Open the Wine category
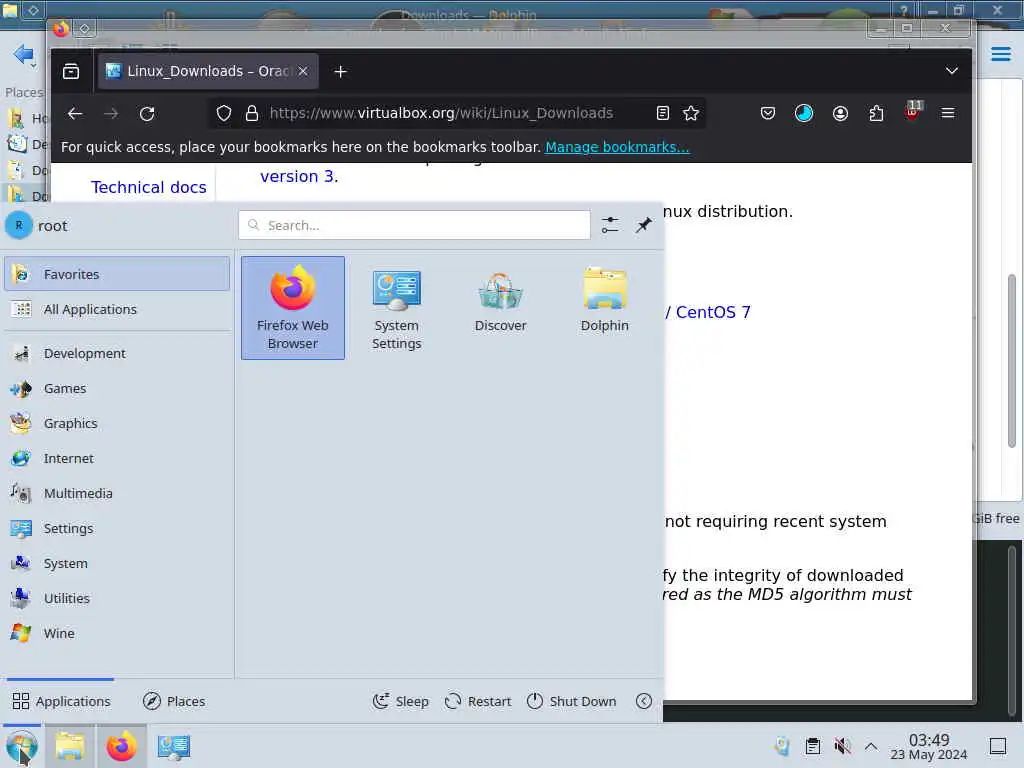The width and height of the screenshot is (1024, 768). [x=117, y=633]
